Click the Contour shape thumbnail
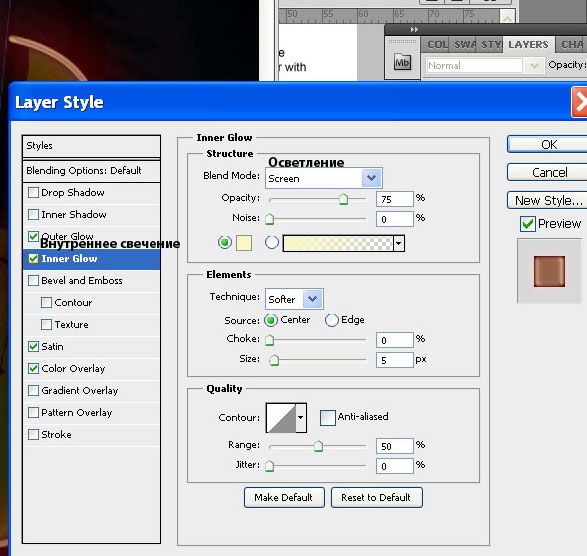This screenshot has height=556, width=587. pyautogui.click(x=281, y=417)
